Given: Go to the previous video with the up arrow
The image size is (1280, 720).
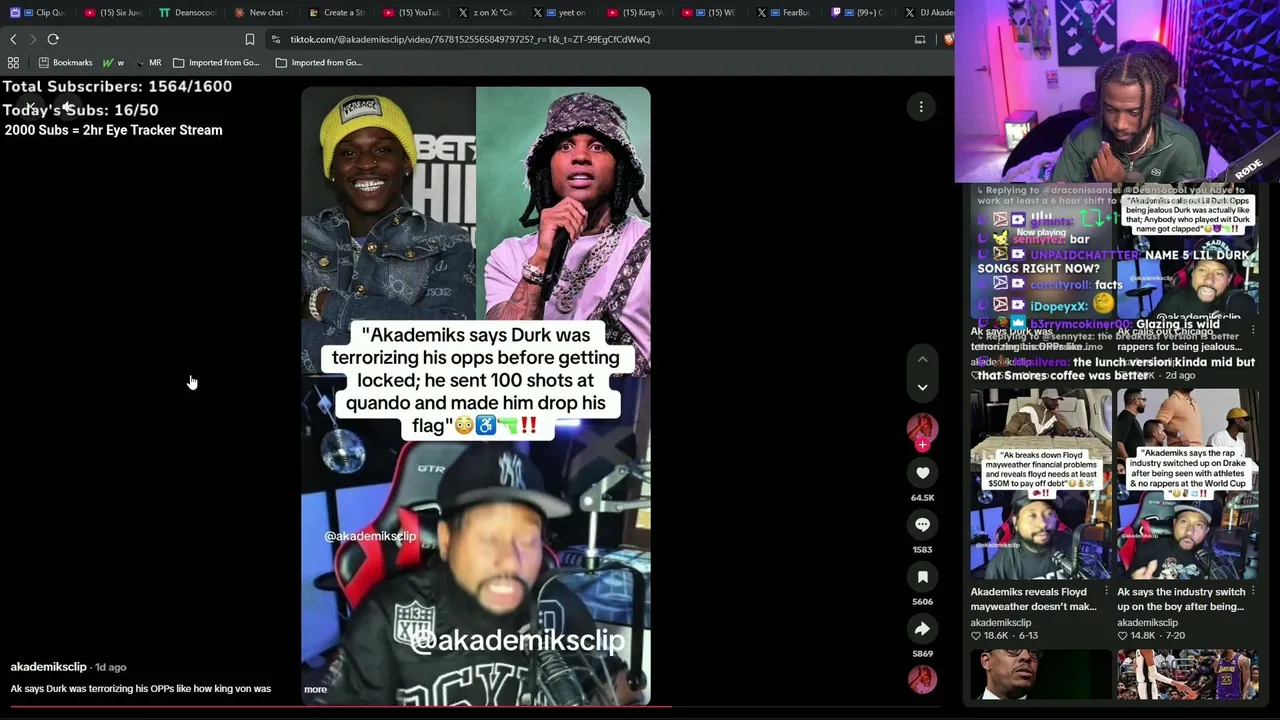Looking at the screenshot, I should pos(922,359).
